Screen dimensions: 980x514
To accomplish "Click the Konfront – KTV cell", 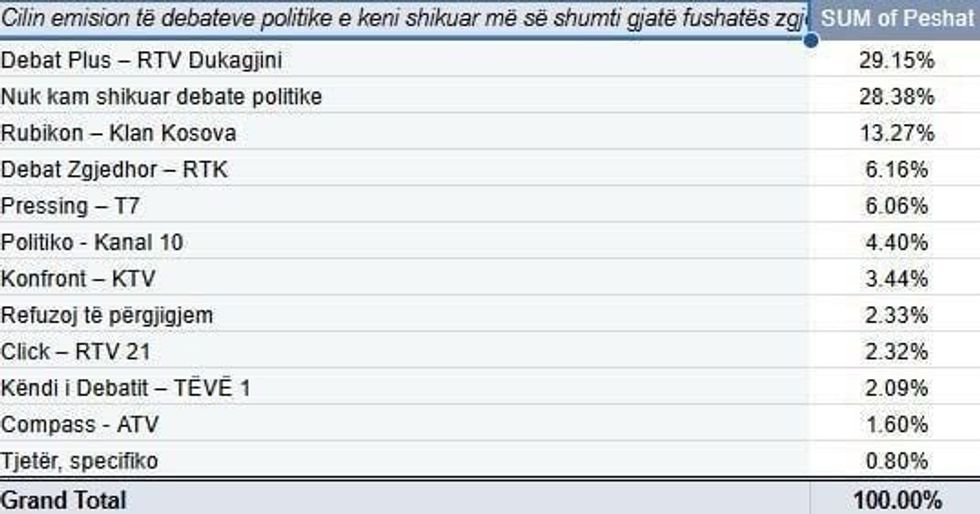I will (78, 279).
